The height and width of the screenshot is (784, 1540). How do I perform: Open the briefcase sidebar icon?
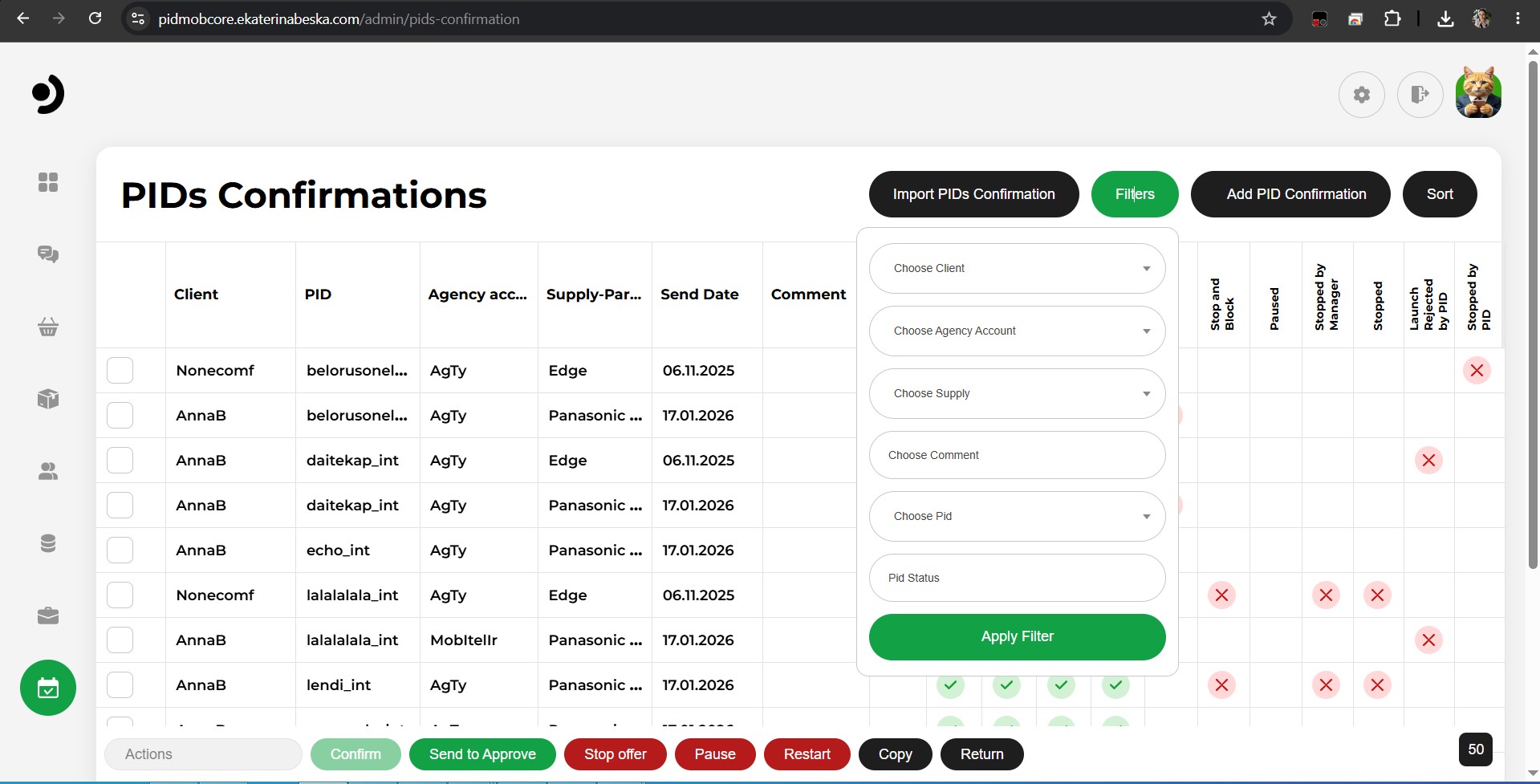click(48, 615)
